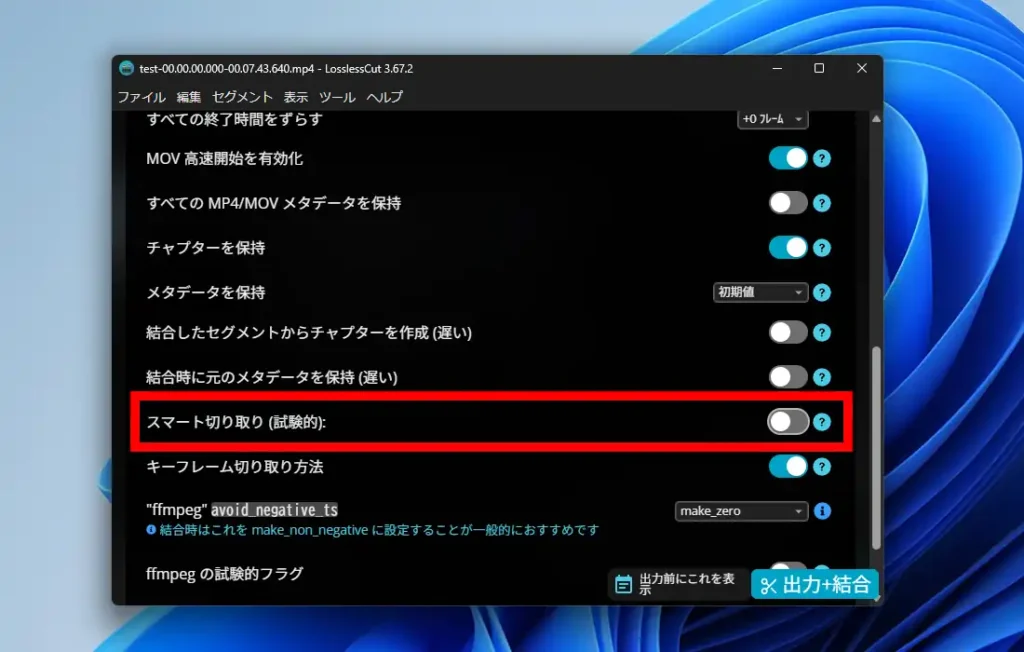Turn on すべての MP4/MOV メタデータを保持
This screenshot has width=1024, height=652.
tap(789, 202)
